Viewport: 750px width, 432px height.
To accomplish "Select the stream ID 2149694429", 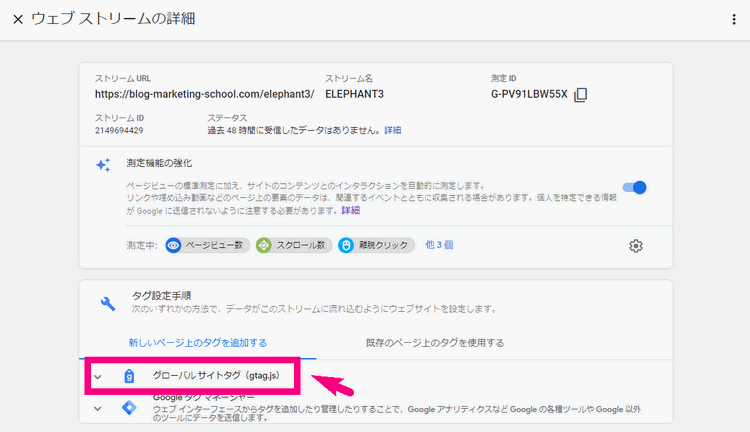I will pyautogui.click(x=119, y=131).
